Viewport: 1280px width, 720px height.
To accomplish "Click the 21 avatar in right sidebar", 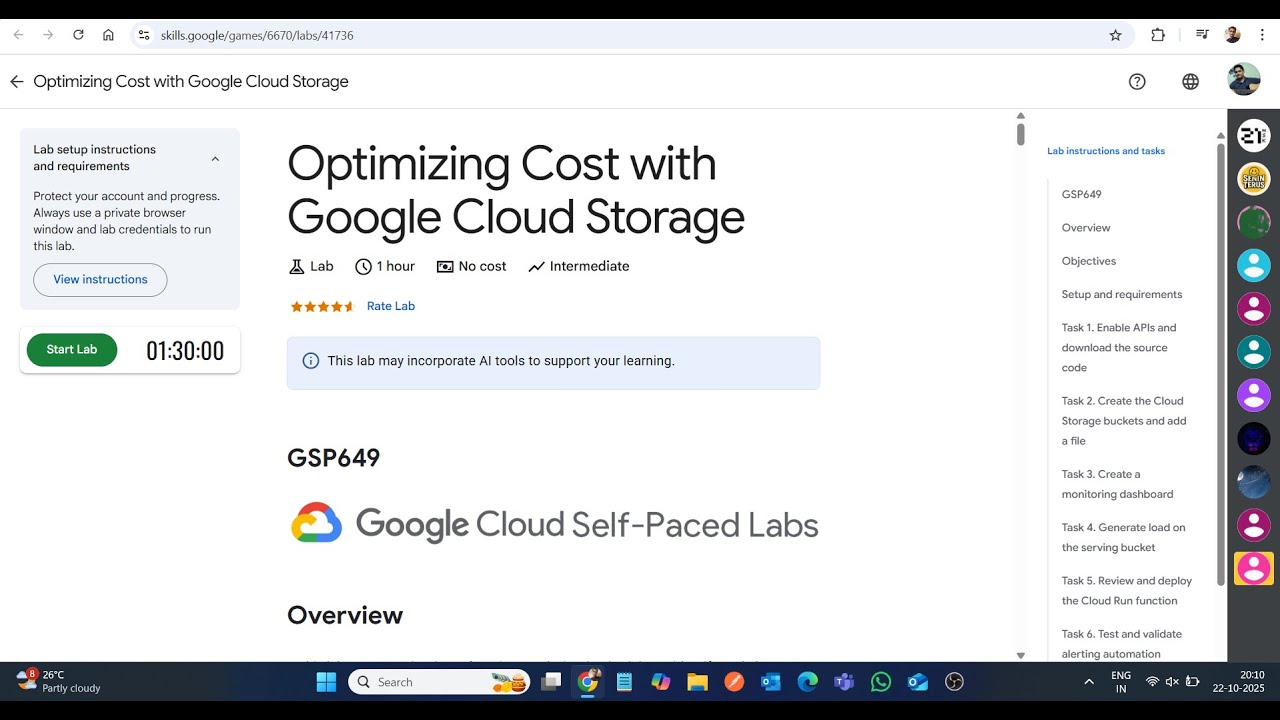I will (x=1254, y=136).
